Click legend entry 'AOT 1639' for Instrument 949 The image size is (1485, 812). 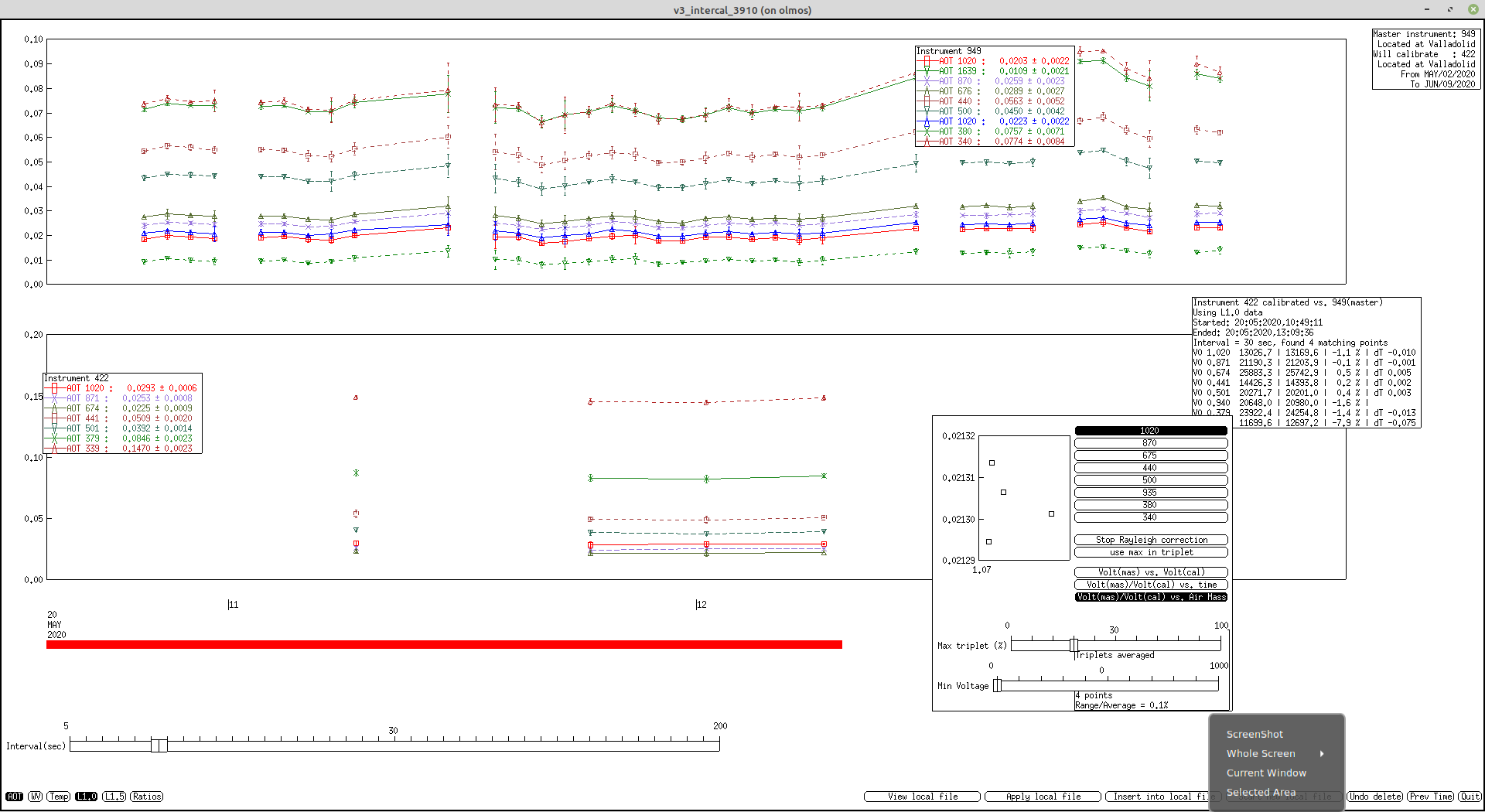coord(993,71)
